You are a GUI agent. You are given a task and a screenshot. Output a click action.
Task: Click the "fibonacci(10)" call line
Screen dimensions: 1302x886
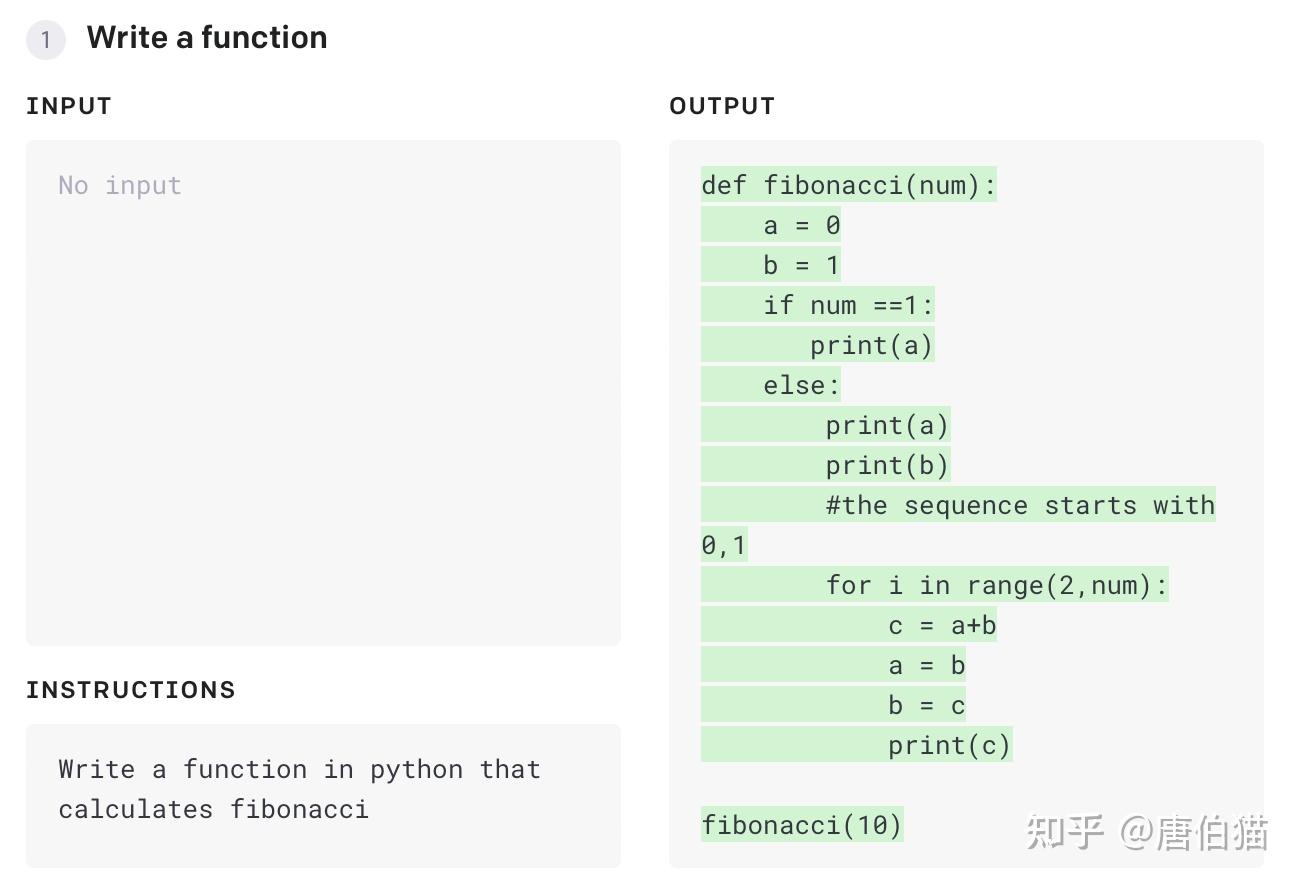802,825
